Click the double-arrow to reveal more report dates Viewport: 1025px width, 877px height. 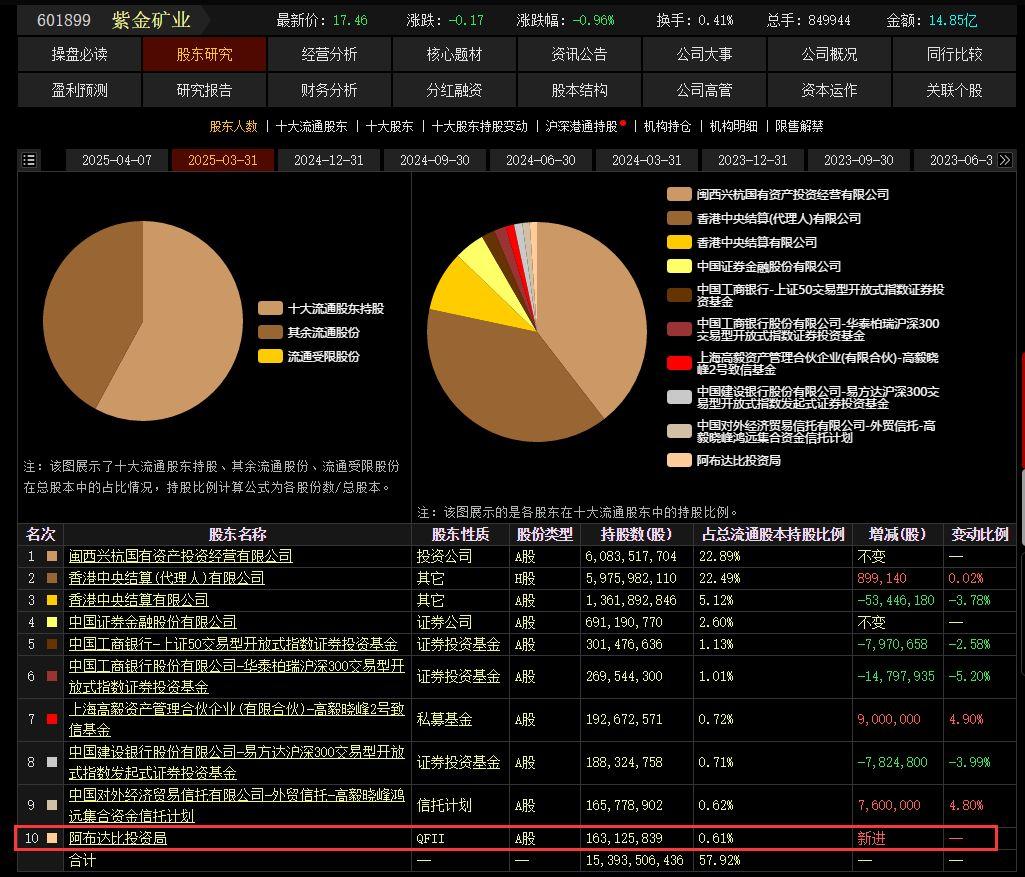coord(1004,160)
